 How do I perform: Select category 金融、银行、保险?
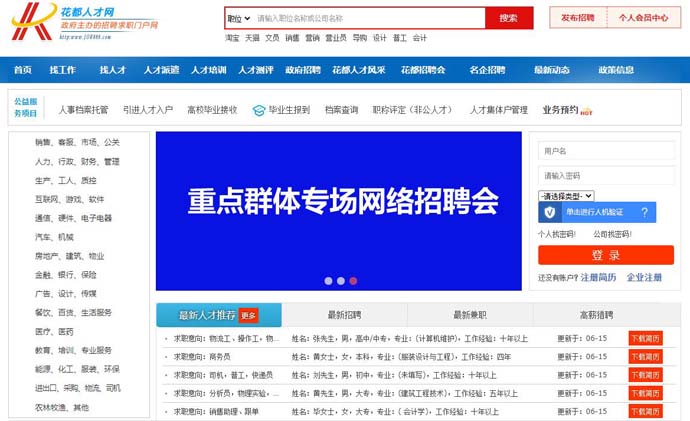tap(66, 275)
